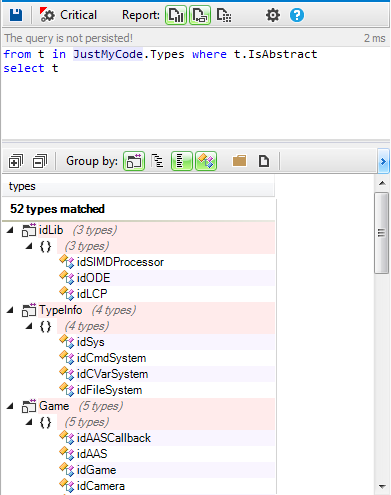Select the idODE type
Viewport: 391px width, 495px height.
[x=93, y=278]
